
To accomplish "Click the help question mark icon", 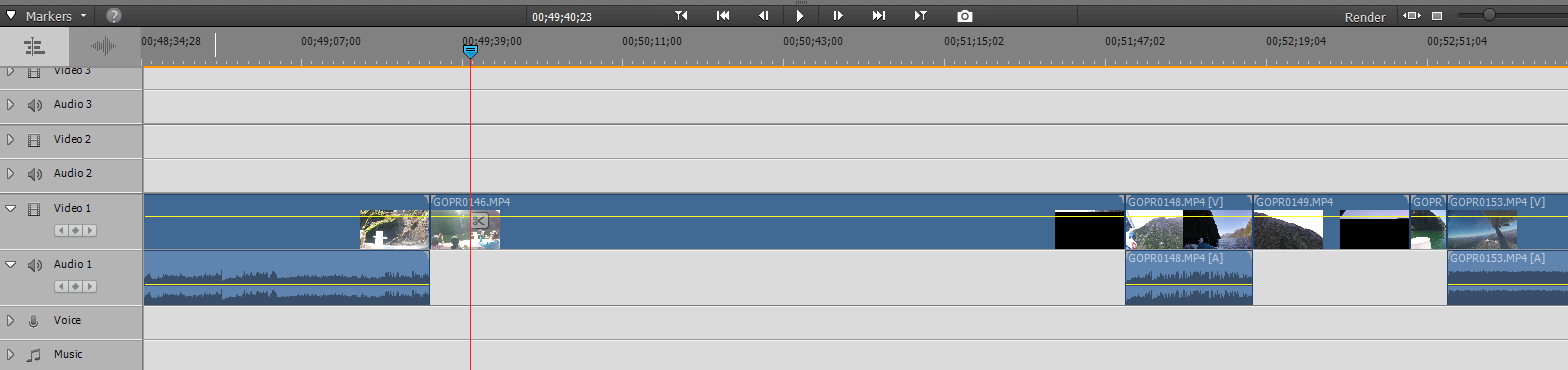I will pyautogui.click(x=114, y=16).
